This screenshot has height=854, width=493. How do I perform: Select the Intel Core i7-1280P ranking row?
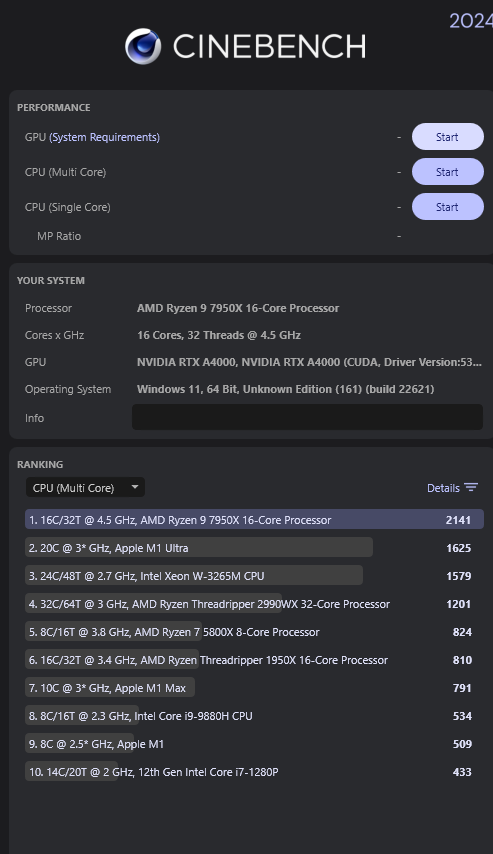[x=254, y=772]
